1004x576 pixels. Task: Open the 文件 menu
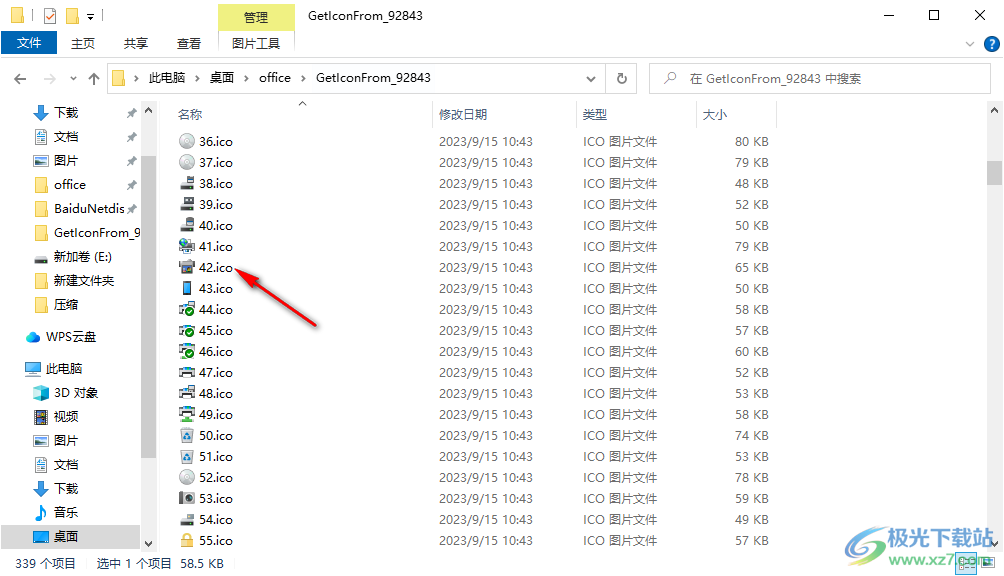point(29,43)
